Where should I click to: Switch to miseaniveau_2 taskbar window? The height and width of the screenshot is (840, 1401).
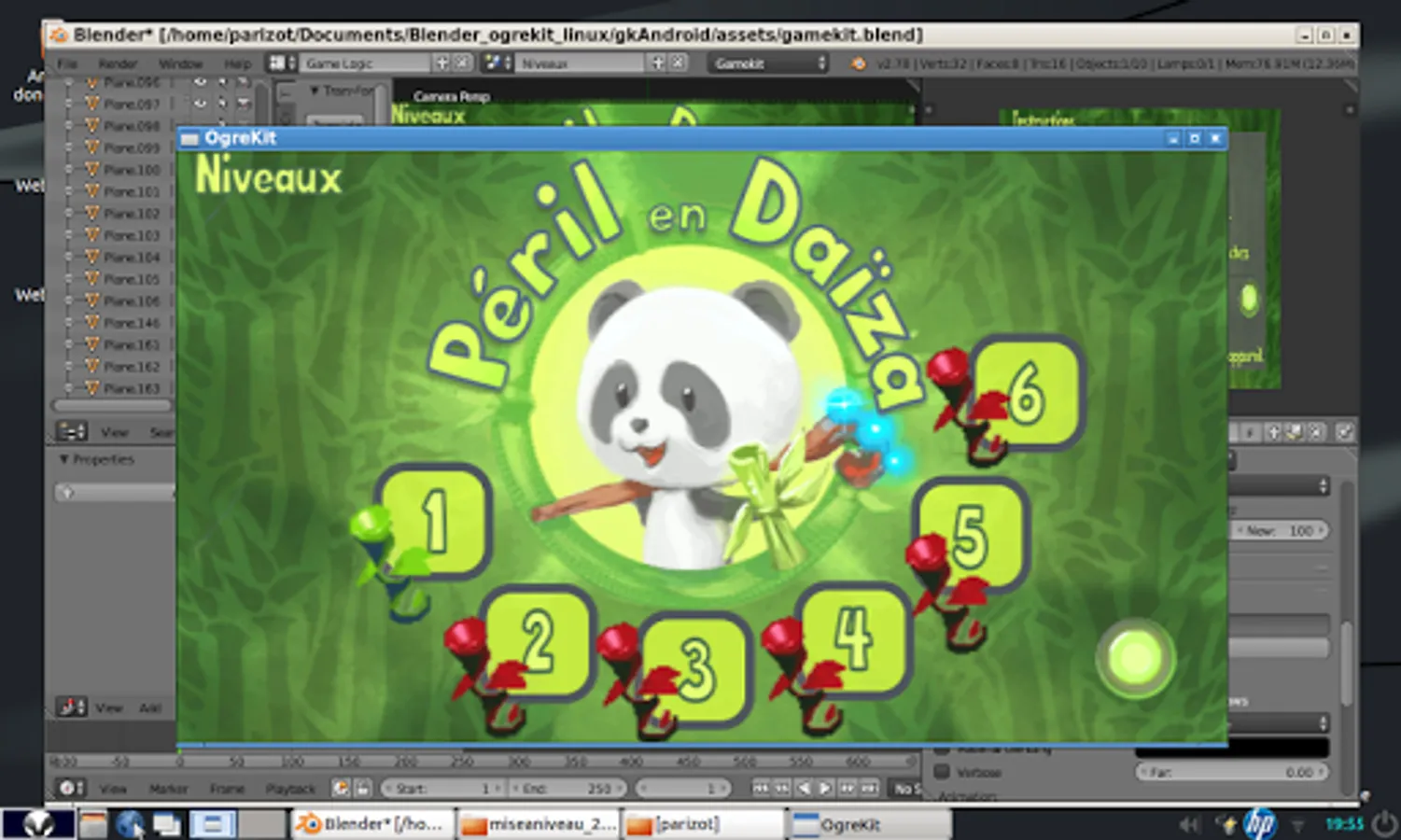(539, 824)
